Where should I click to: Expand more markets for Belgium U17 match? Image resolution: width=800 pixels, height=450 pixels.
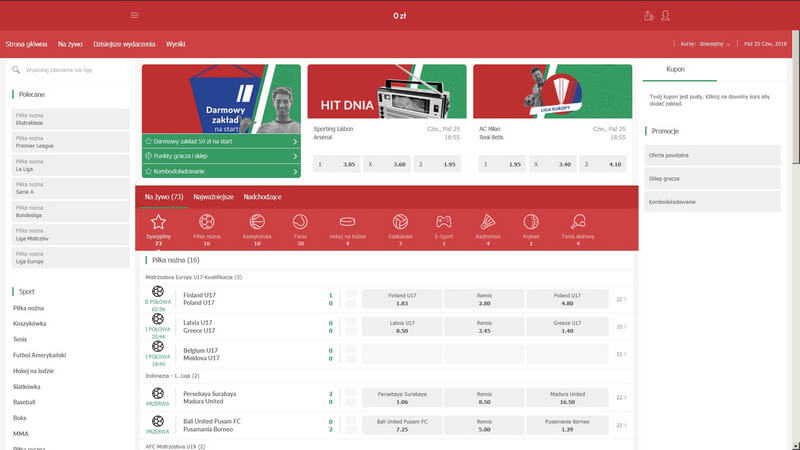point(621,355)
